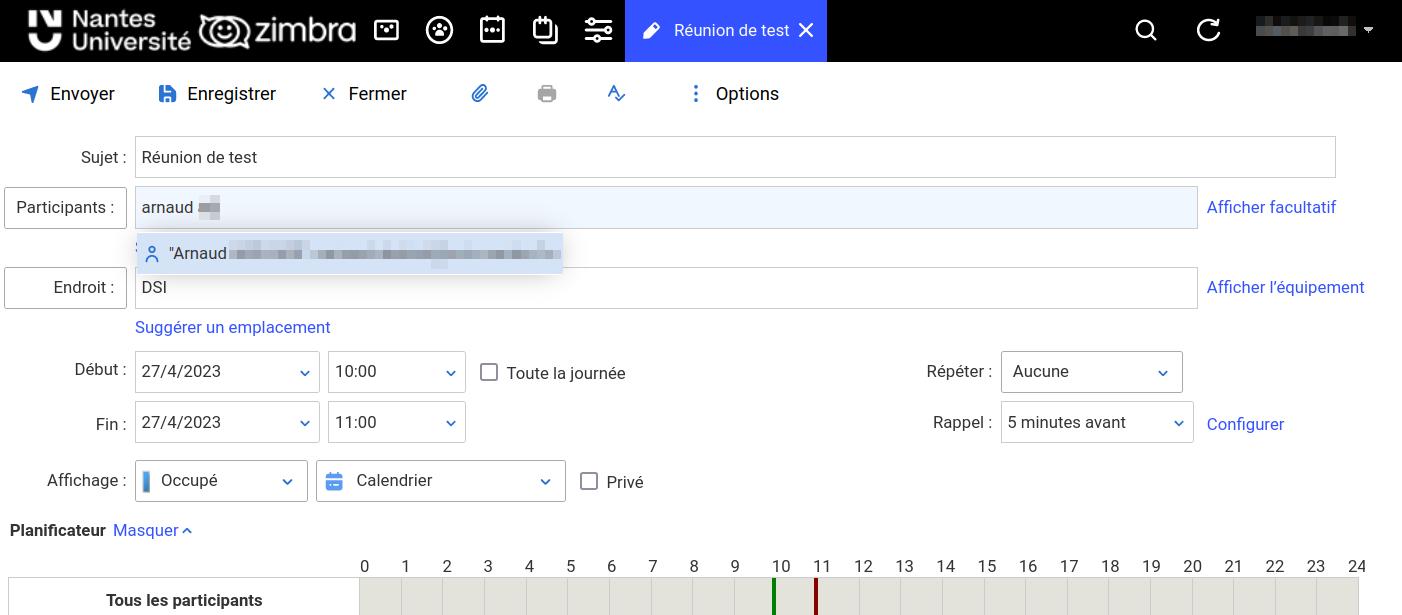Click the search magnifier icon
Viewport: 1402px width, 615px height.
pos(1146,30)
